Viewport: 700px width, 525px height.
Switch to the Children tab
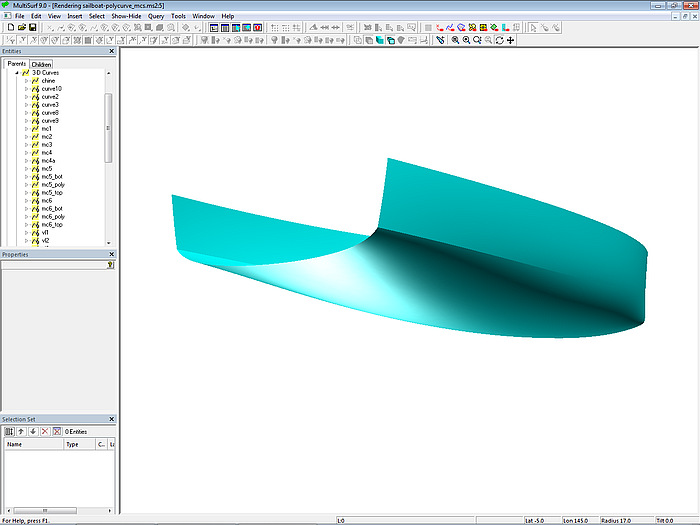(x=41, y=64)
